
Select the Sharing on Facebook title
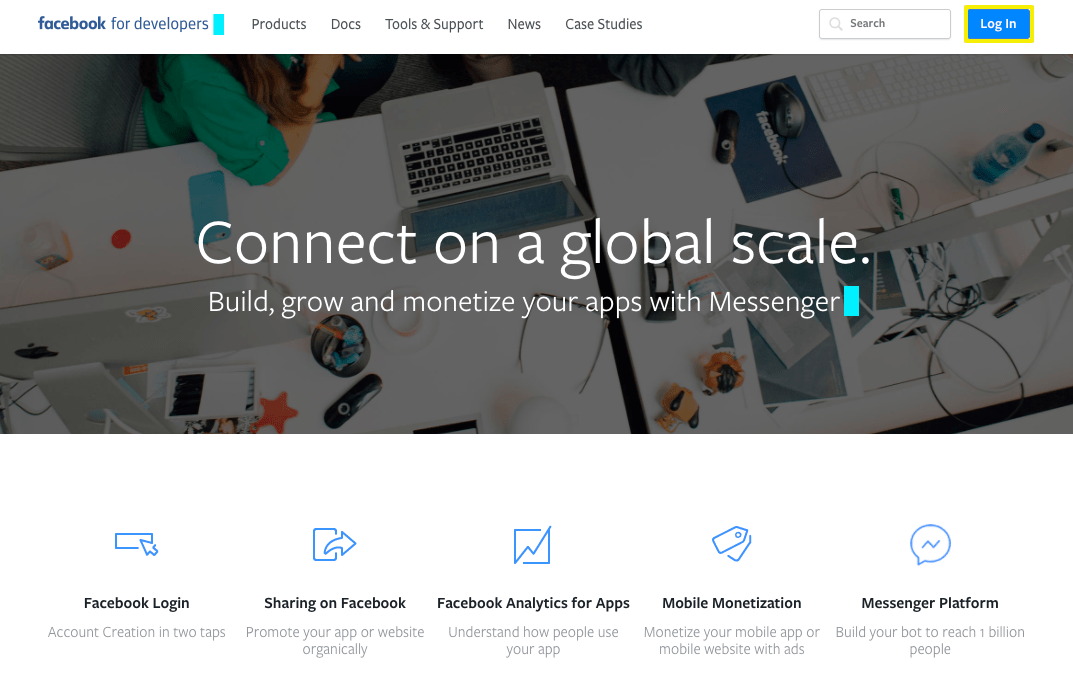click(x=335, y=603)
